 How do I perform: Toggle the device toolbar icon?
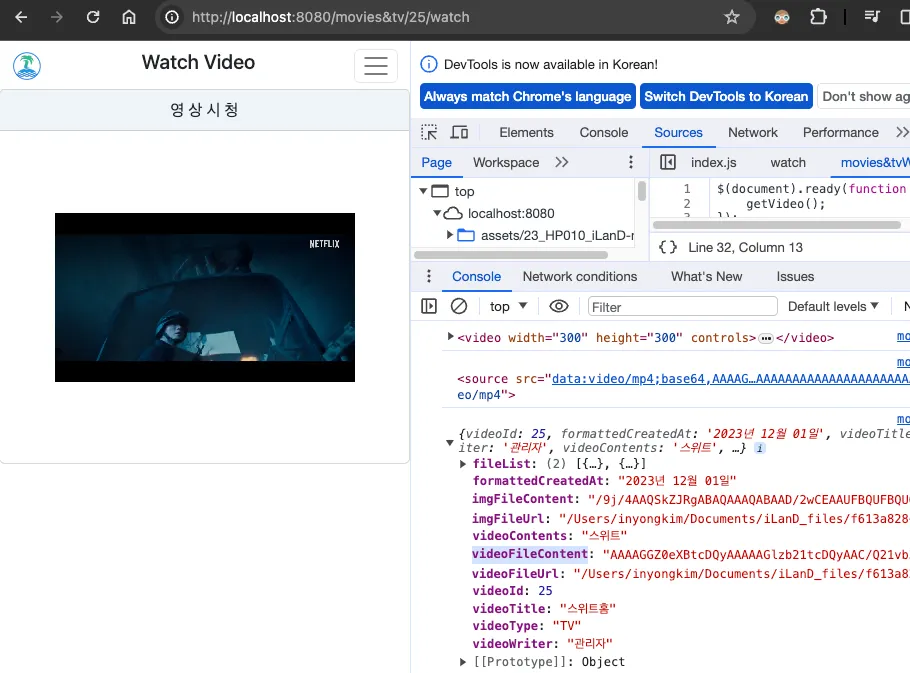pyautogui.click(x=459, y=132)
